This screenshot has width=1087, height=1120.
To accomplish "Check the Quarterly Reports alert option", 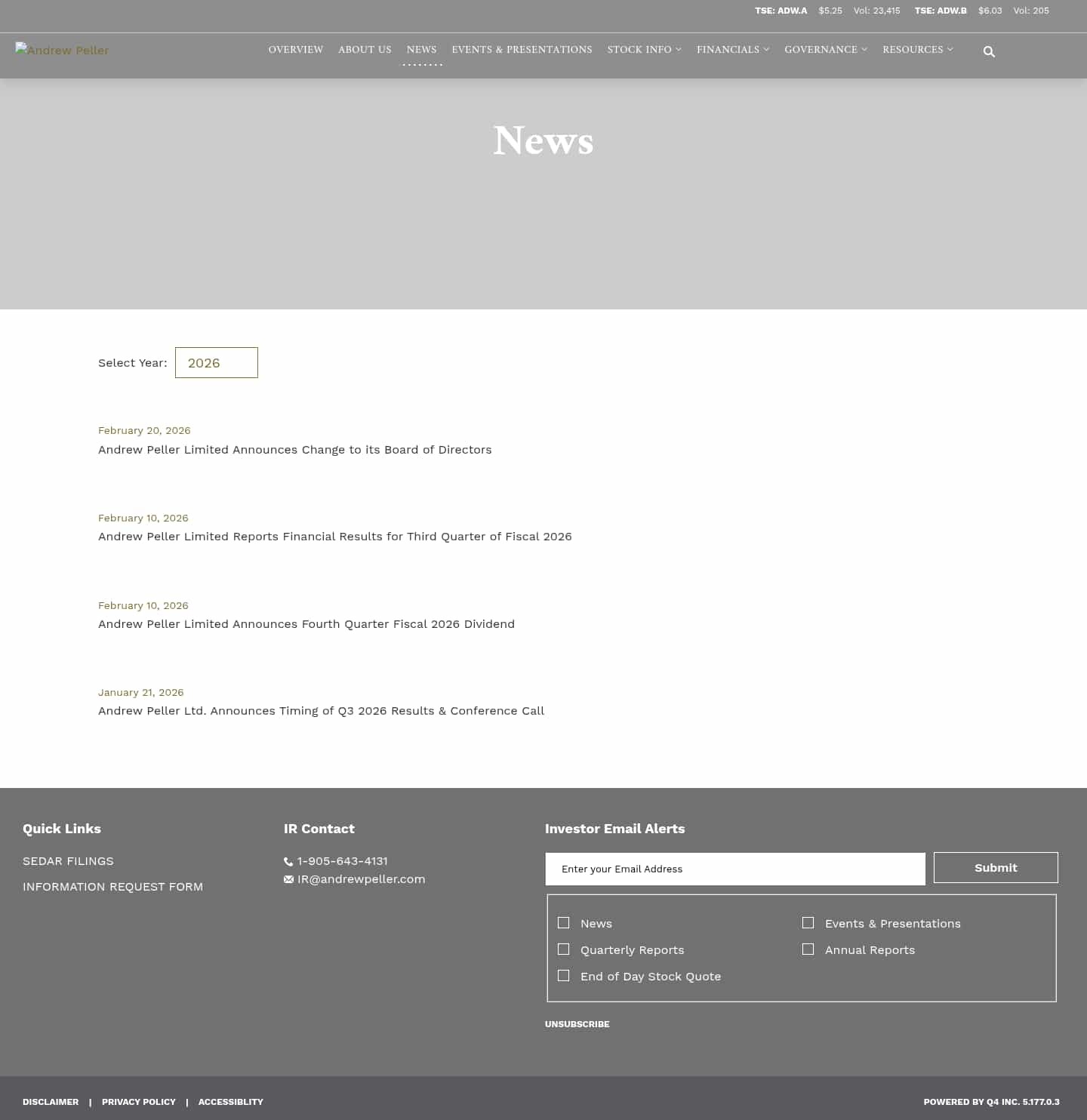I will coord(563,949).
